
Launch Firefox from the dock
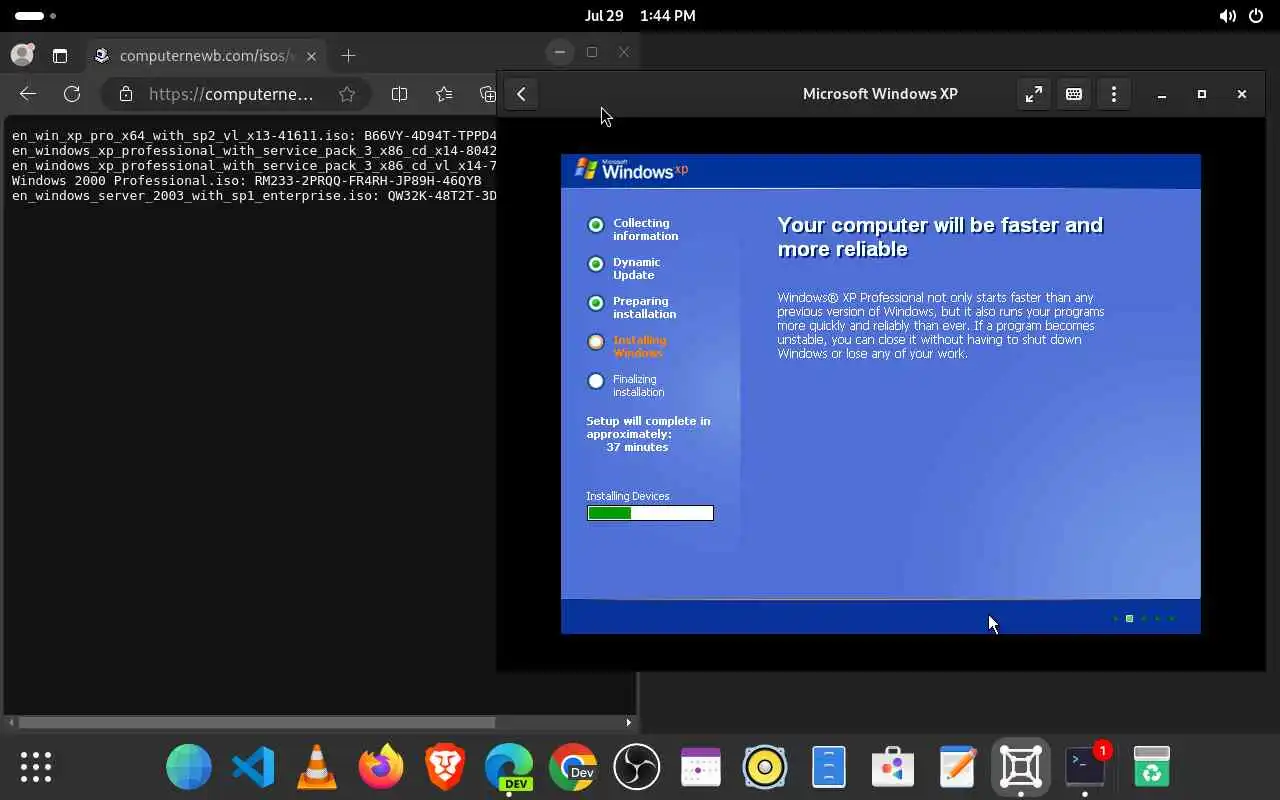381,767
